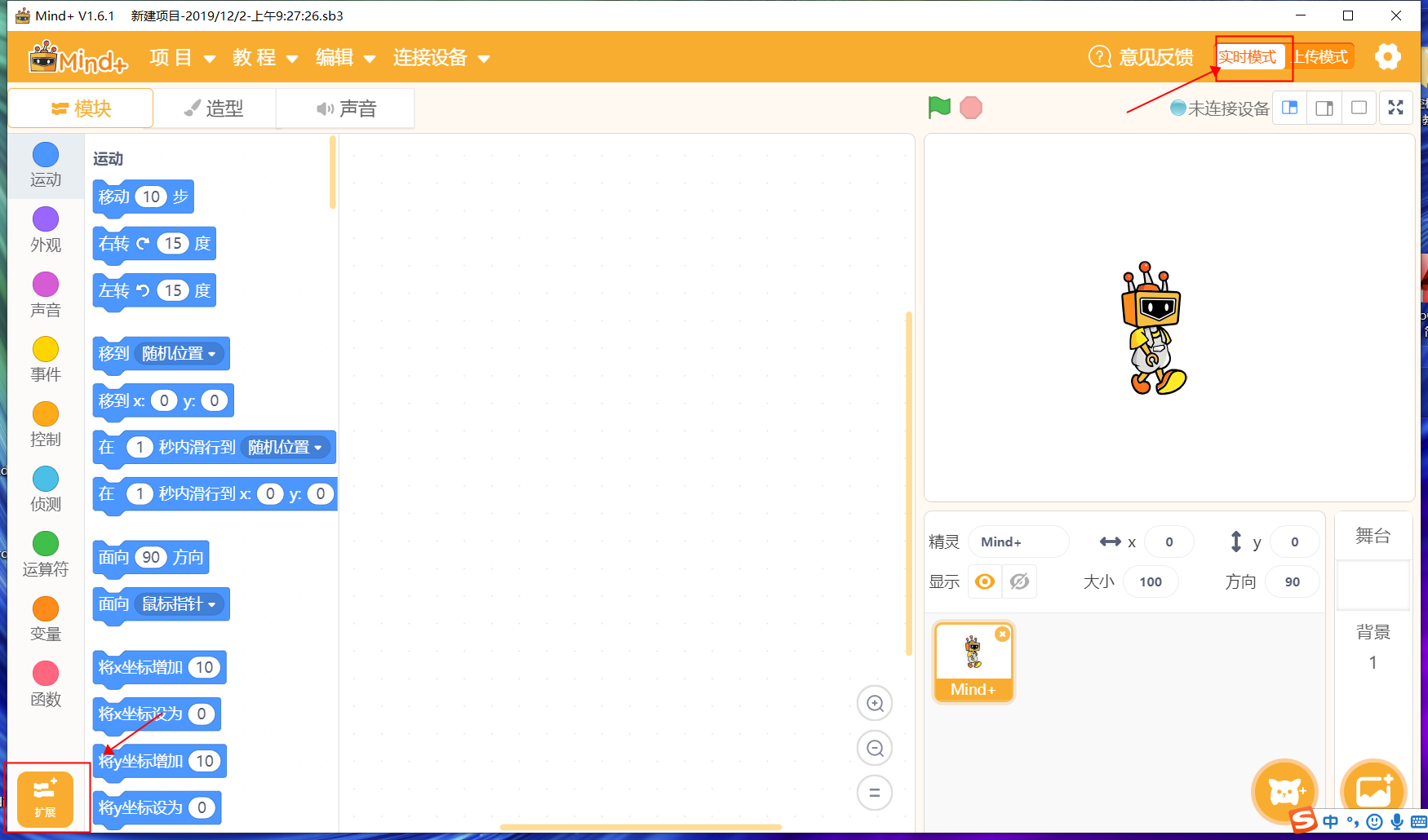
Task: Zoom out the script workspace
Action: point(875,748)
